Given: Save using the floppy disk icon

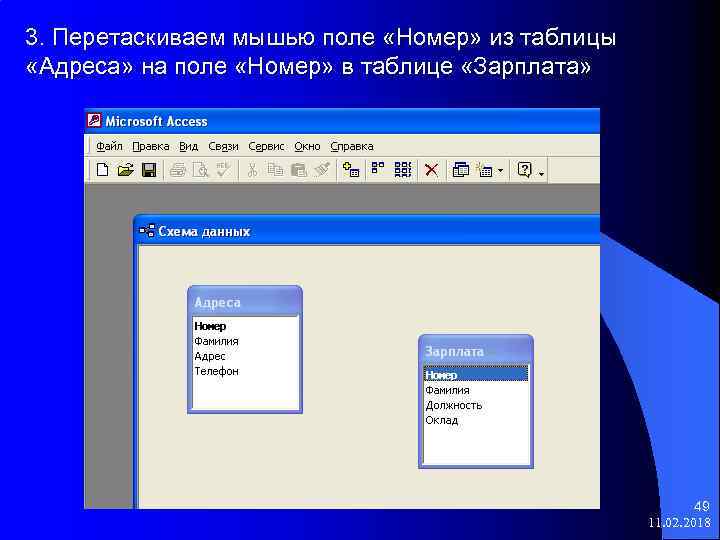Looking at the screenshot, I should click(149, 170).
